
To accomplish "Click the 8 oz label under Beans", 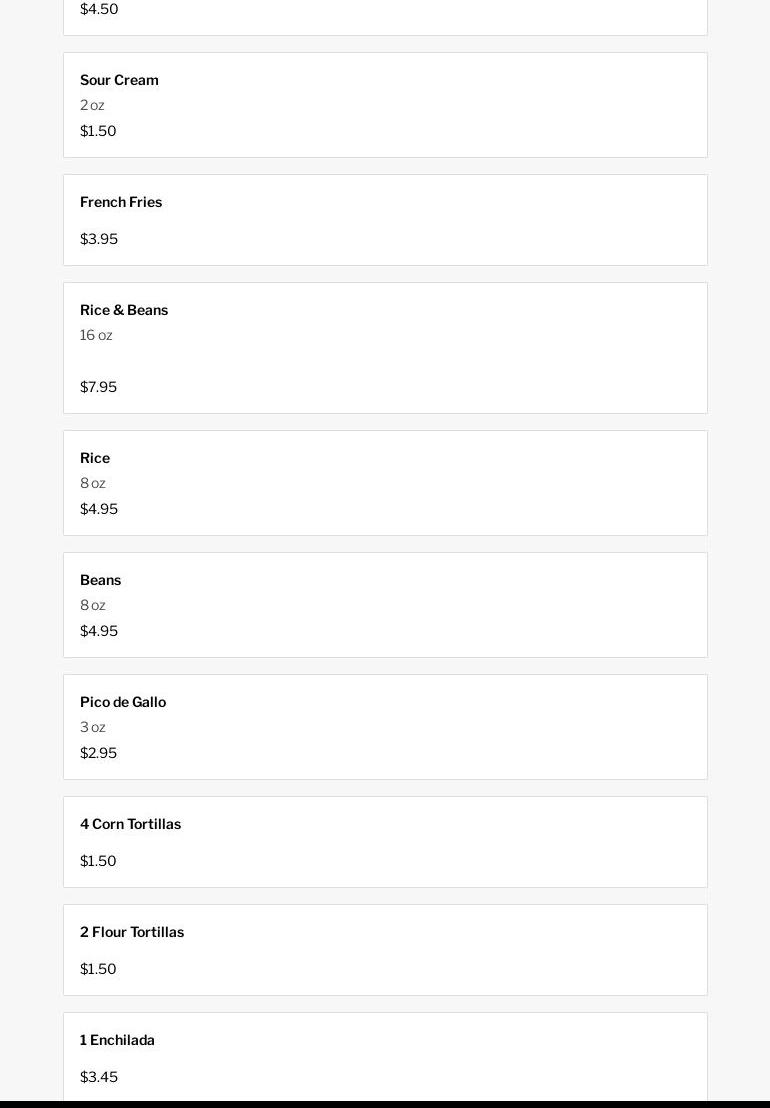I will tap(92, 605).
